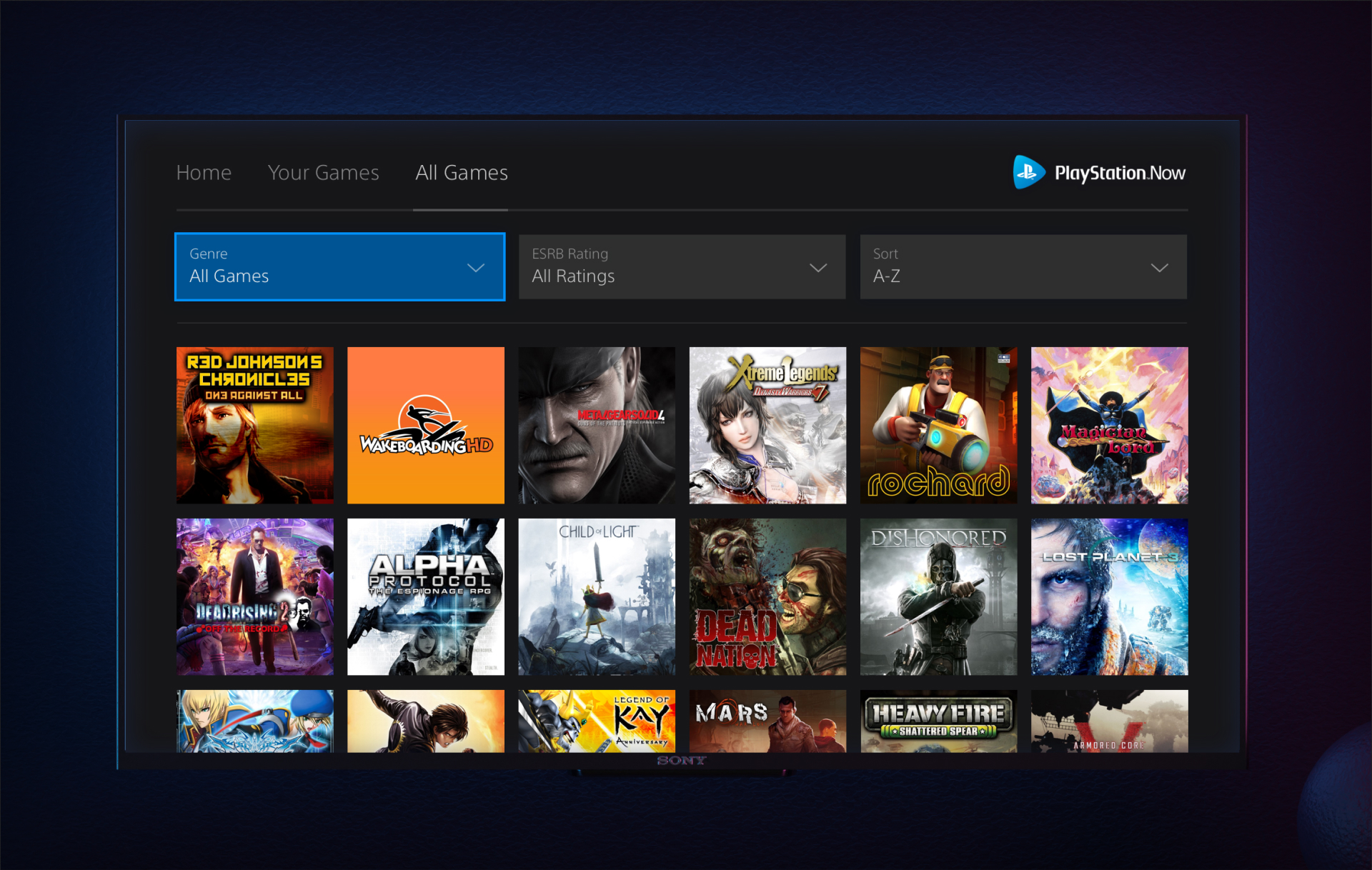
Task: Open Metal Gear Solid 4 tile
Action: click(597, 426)
